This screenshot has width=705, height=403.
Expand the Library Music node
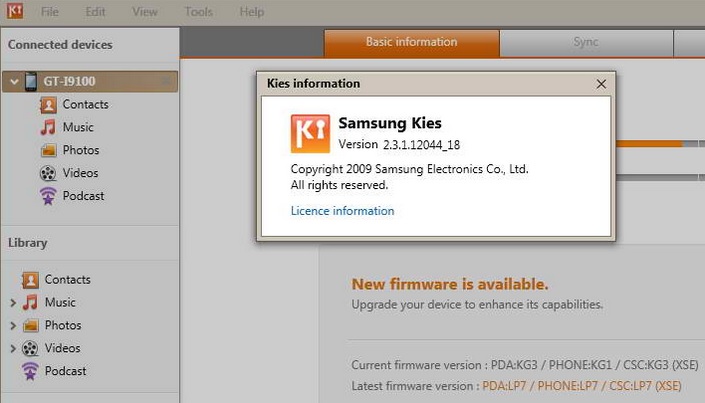[13, 303]
